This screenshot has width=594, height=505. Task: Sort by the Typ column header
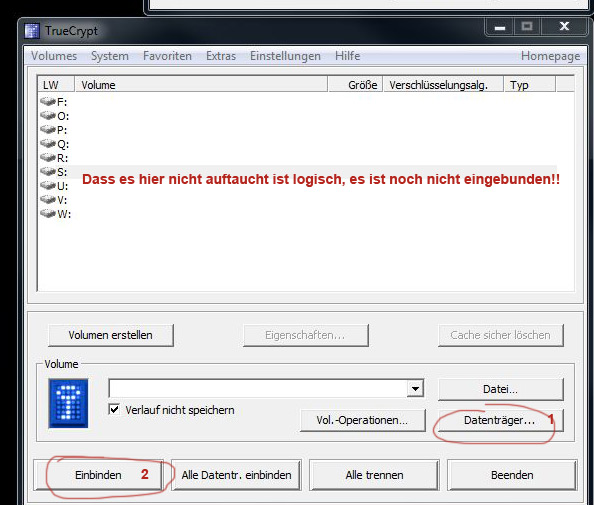[x=530, y=84]
